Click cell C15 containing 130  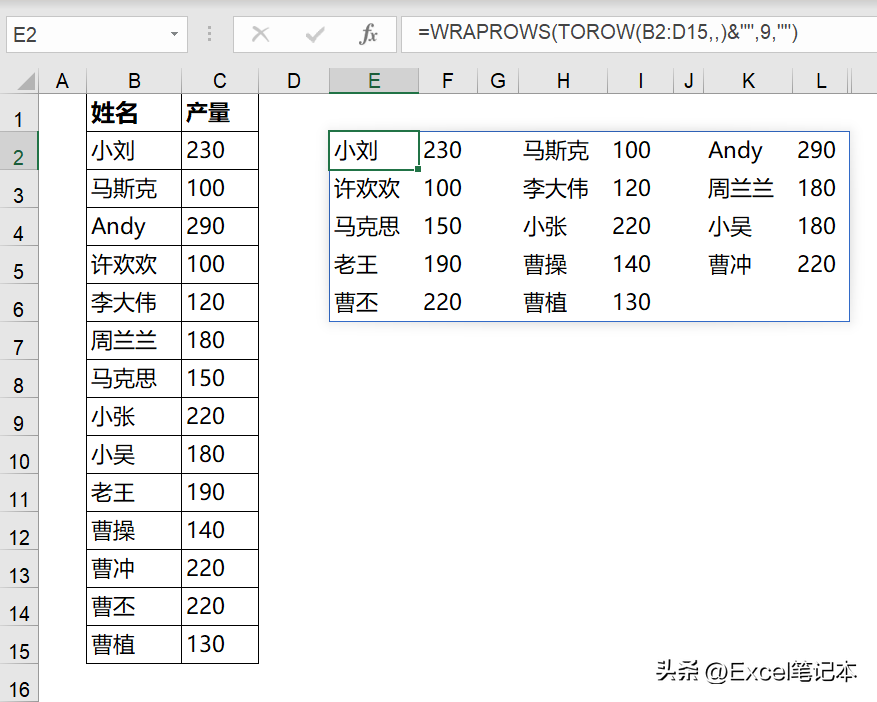tap(220, 645)
